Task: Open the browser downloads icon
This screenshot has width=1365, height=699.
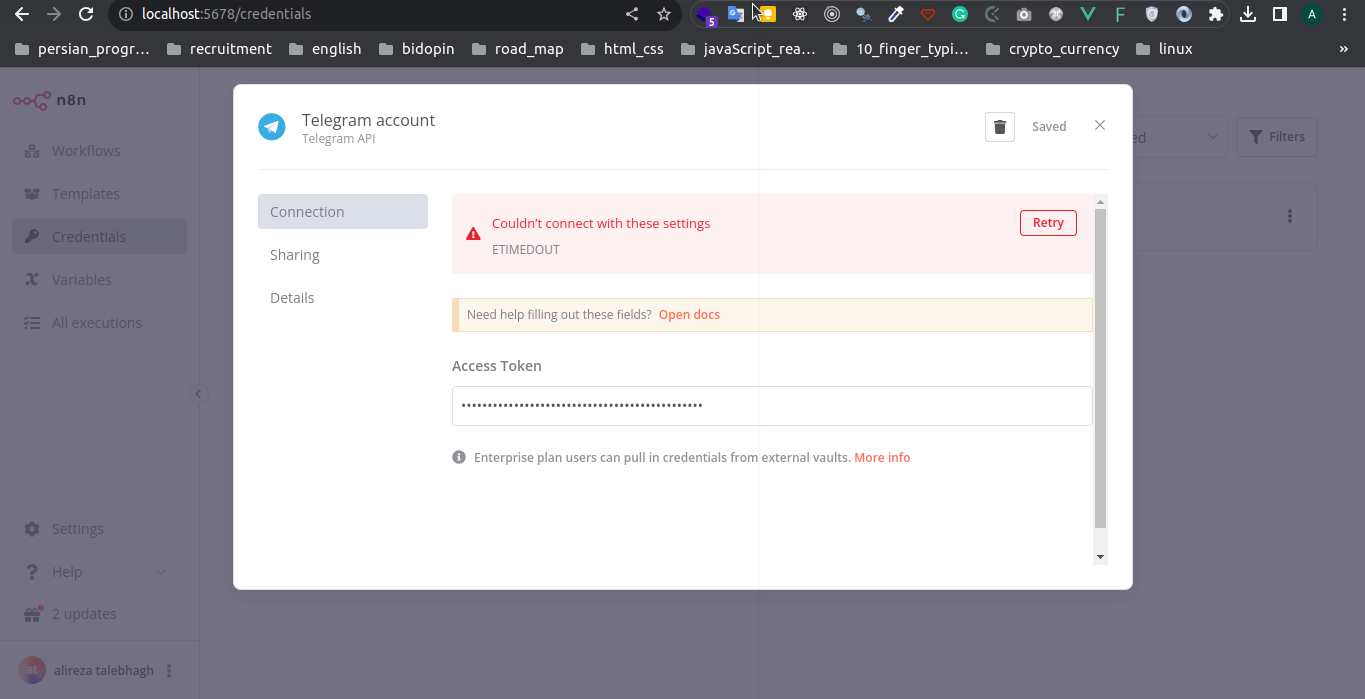Action: [1247, 14]
